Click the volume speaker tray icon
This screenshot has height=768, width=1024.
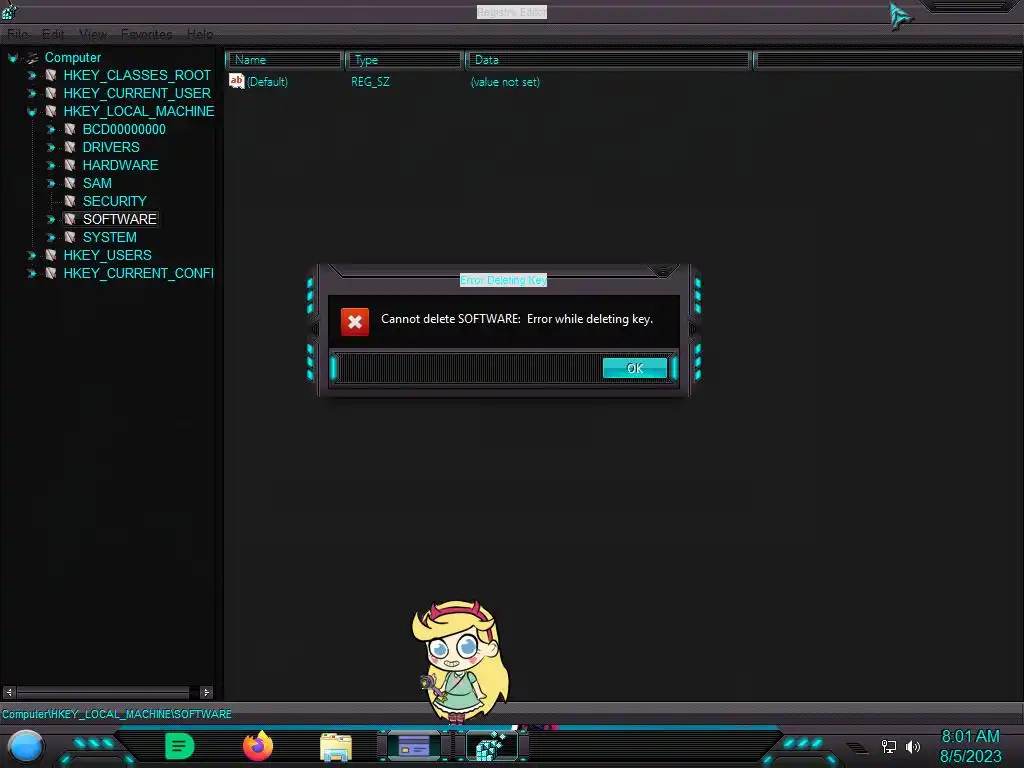[x=913, y=746]
